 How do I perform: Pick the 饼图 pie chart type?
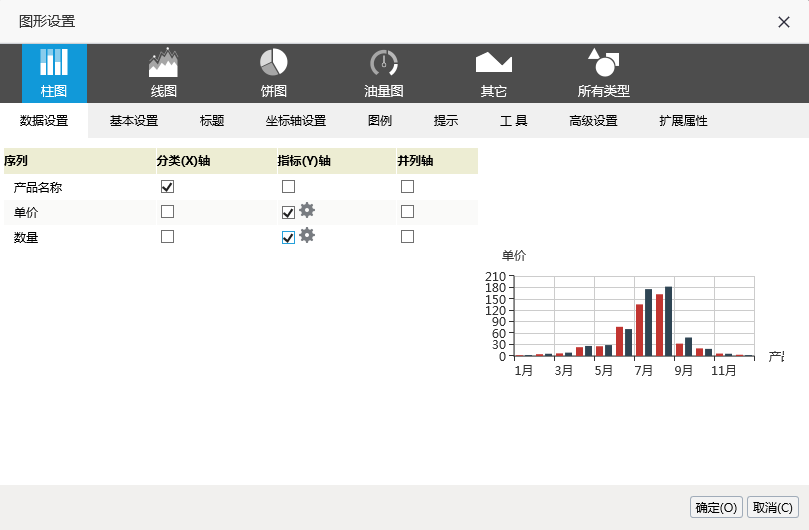point(273,73)
